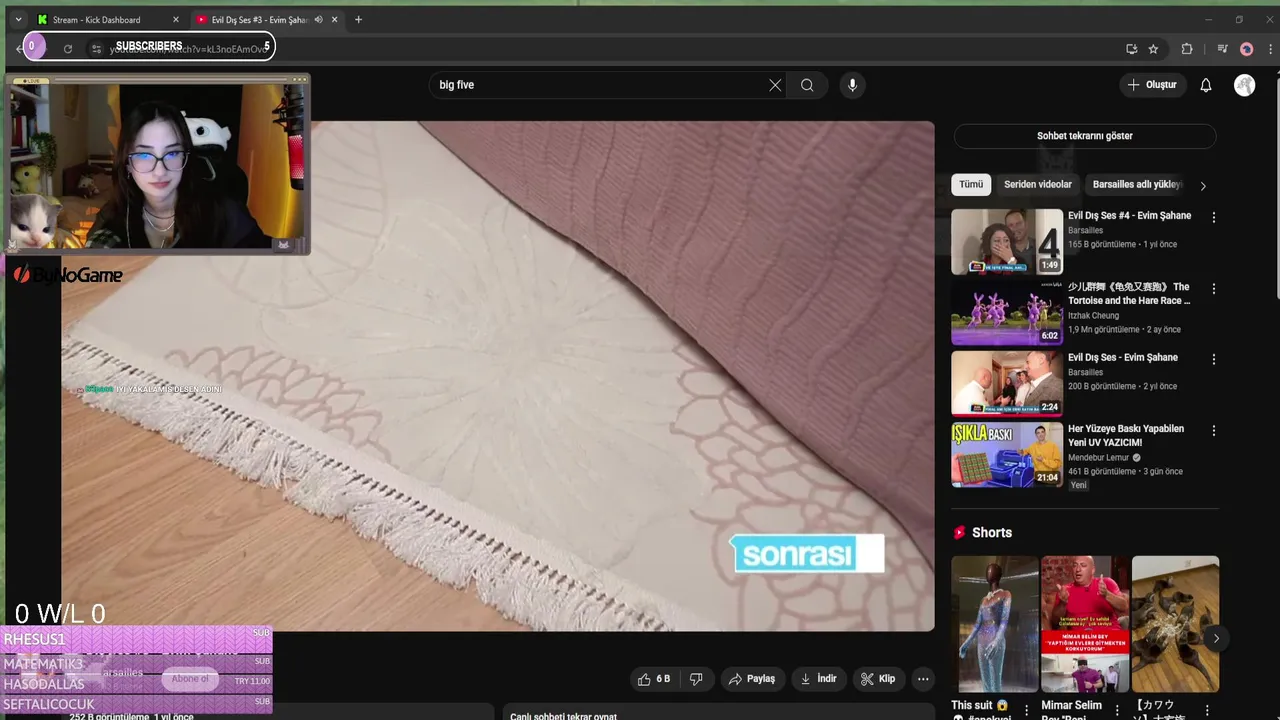1280x720 pixels.
Task: Open the YouTube account avatar menu
Action: (x=1245, y=85)
